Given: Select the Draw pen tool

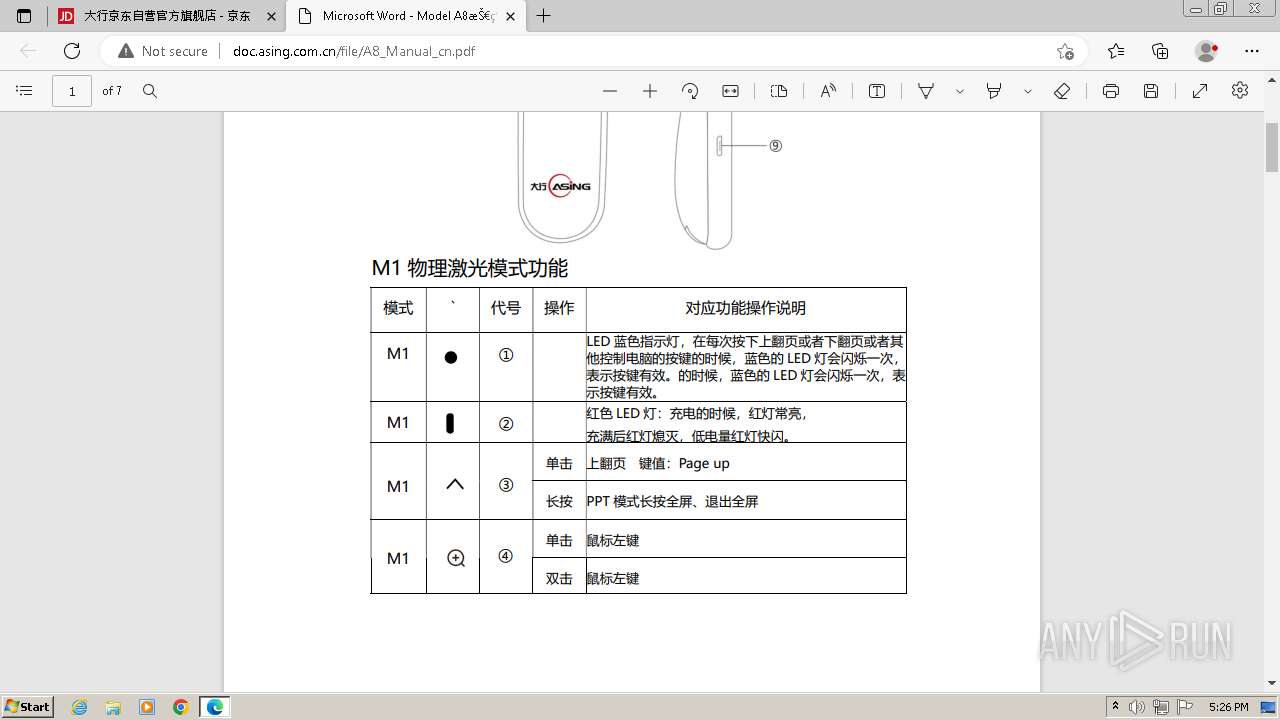Looking at the screenshot, I should click(926, 91).
